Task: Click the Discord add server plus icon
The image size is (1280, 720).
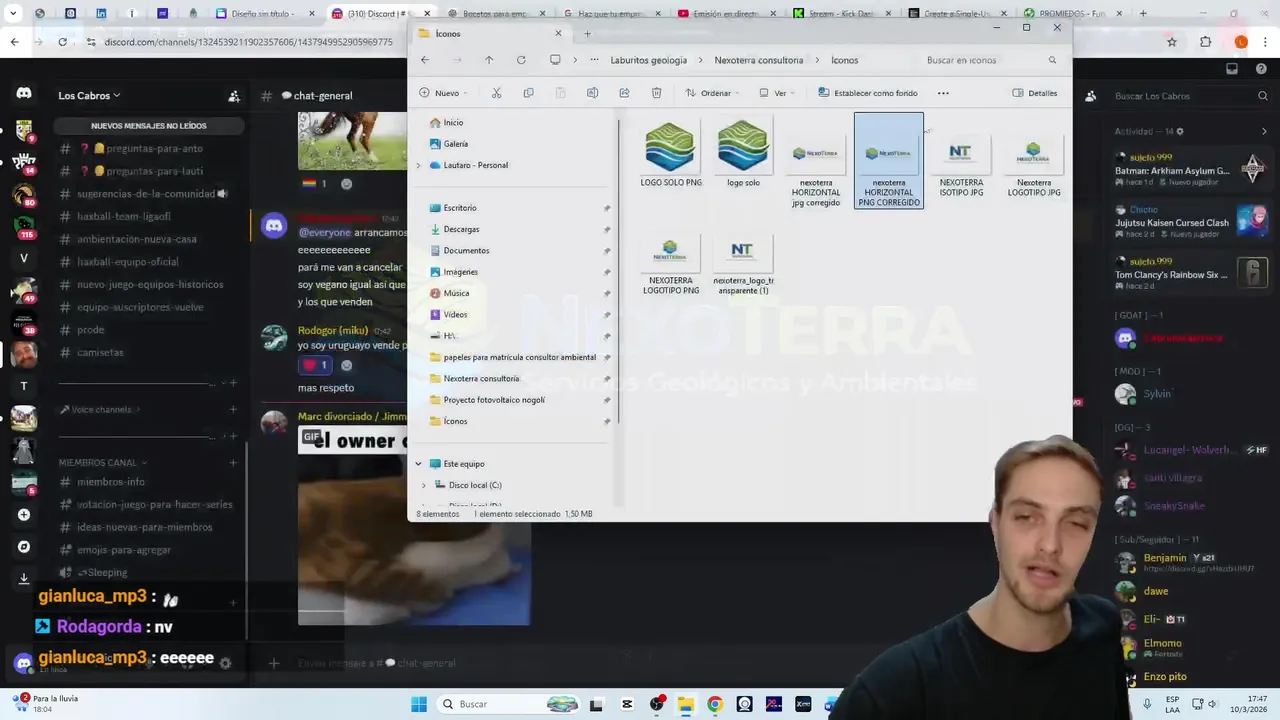Action: [x=24, y=515]
